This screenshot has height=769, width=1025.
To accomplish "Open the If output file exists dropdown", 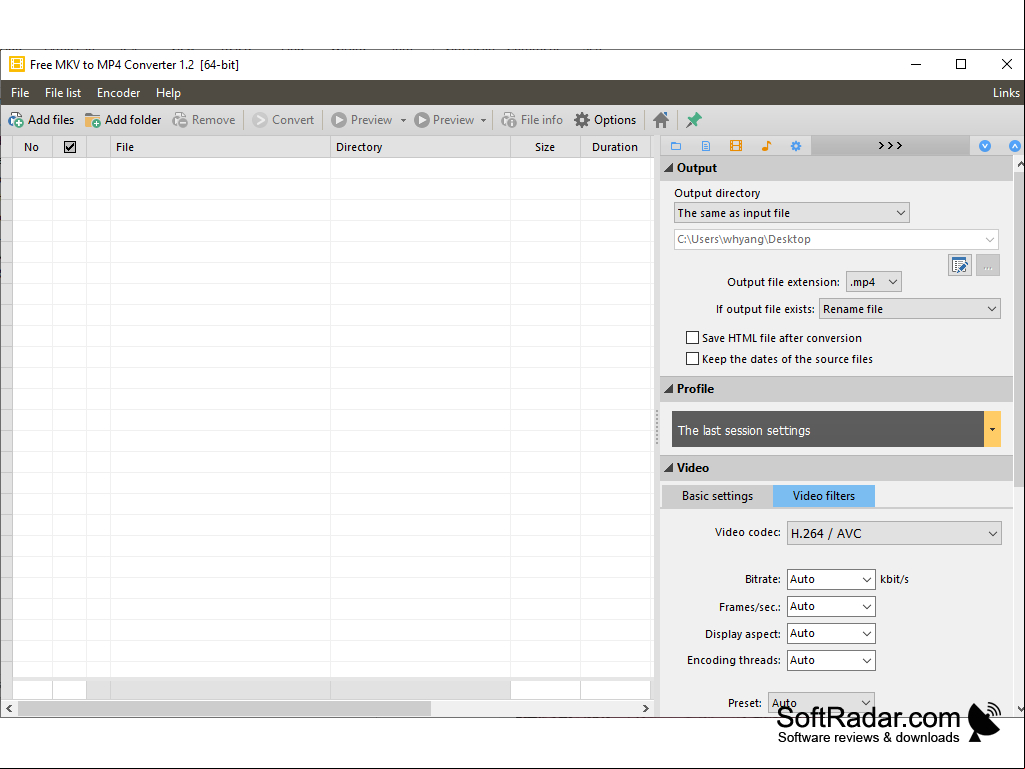I will (909, 309).
